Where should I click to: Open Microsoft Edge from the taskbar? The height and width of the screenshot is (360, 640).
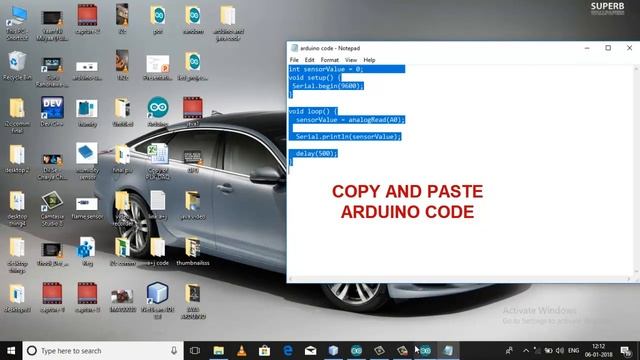click(287, 351)
